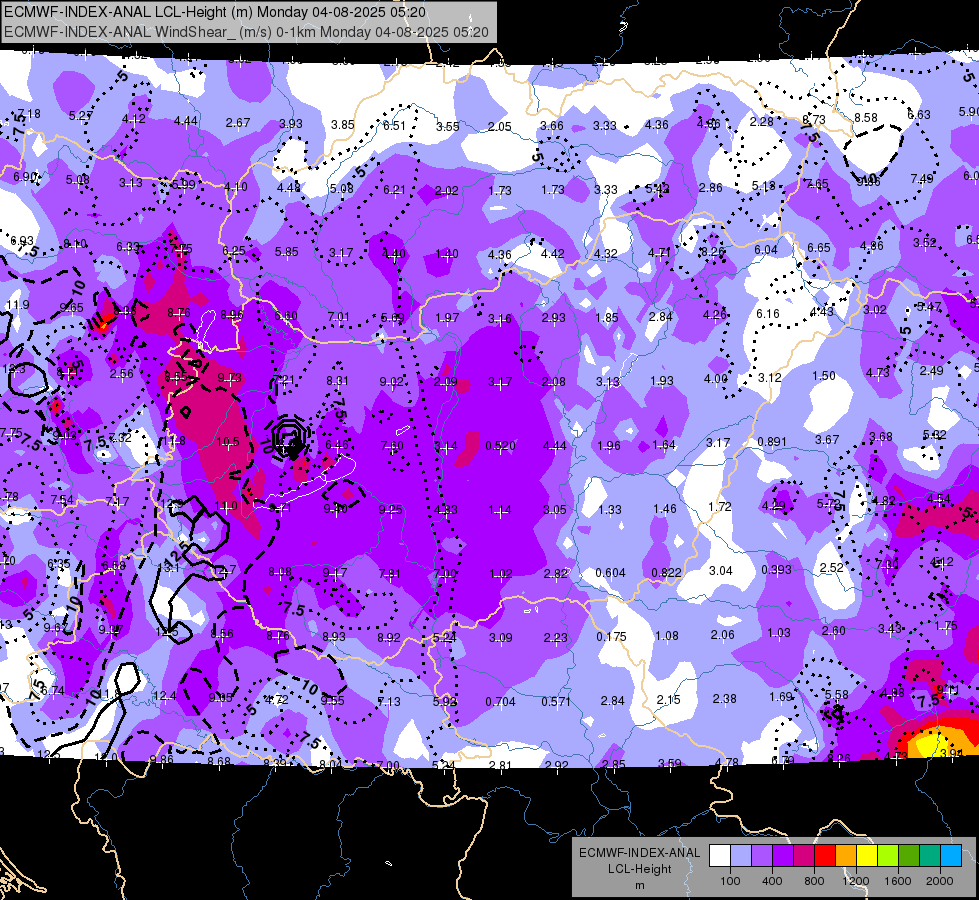The height and width of the screenshot is (900, 979).
Task: Click the wind shear value 8.58
Action: (x=866, y=117)
